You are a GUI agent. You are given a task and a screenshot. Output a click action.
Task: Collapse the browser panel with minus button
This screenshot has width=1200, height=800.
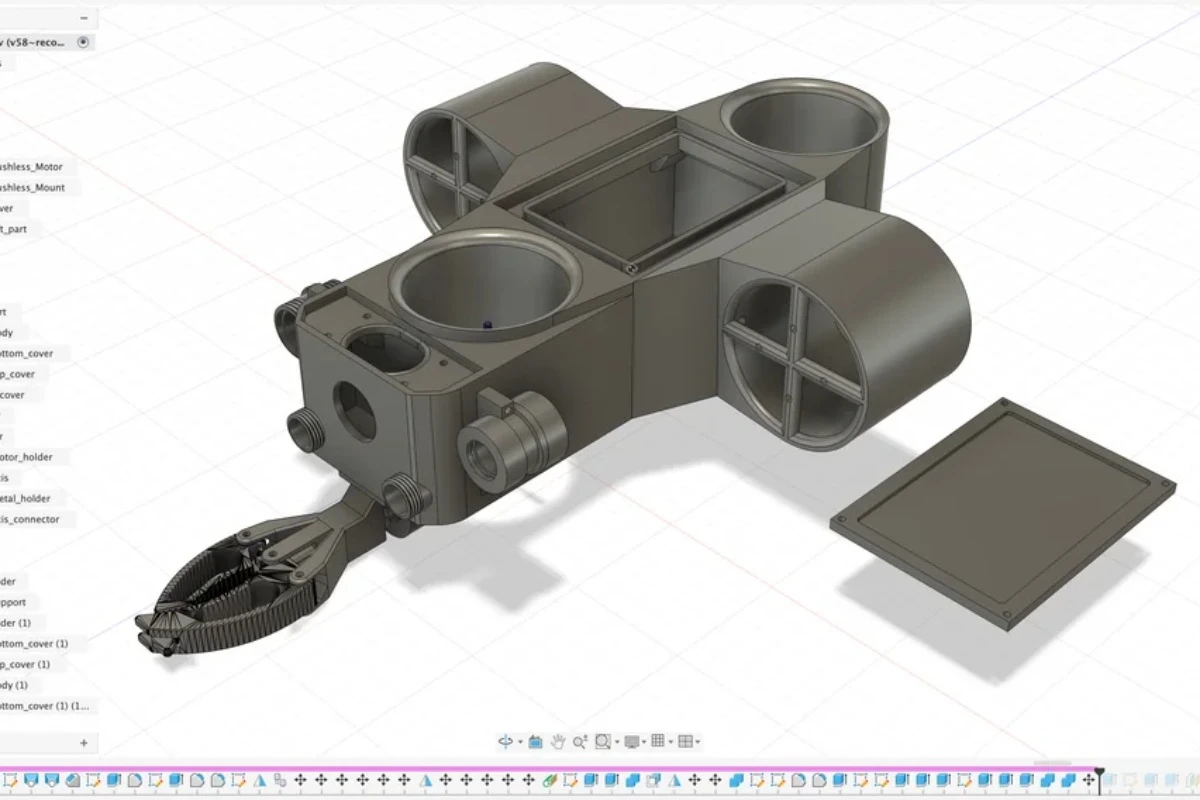click(84, 18)
